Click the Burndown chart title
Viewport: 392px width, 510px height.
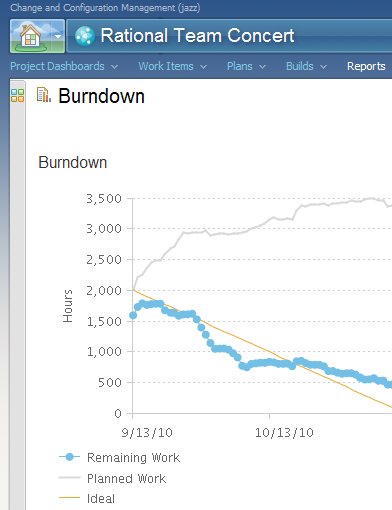pos(73,163)
